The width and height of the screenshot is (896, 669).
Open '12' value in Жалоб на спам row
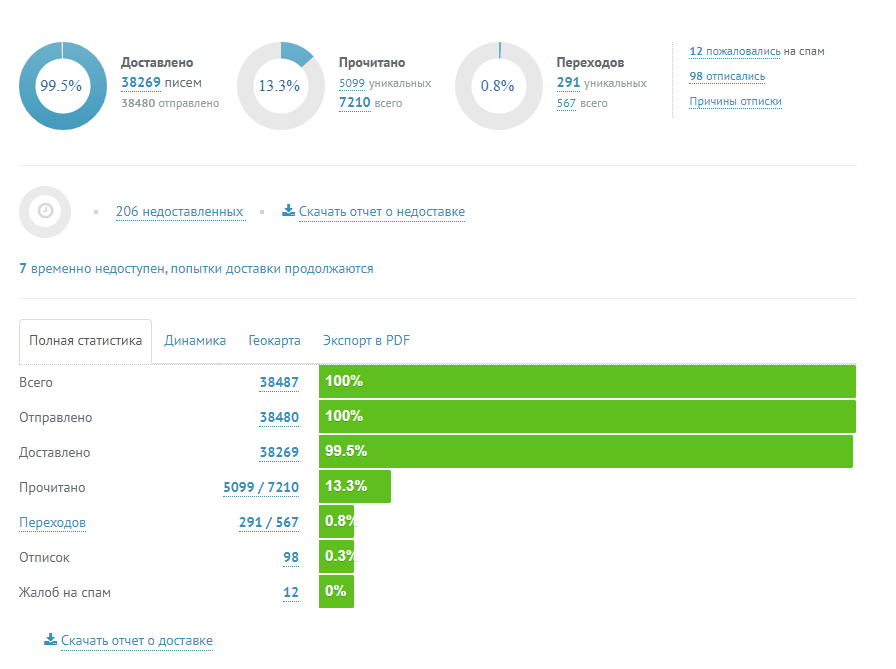click(x=291, y=592)
